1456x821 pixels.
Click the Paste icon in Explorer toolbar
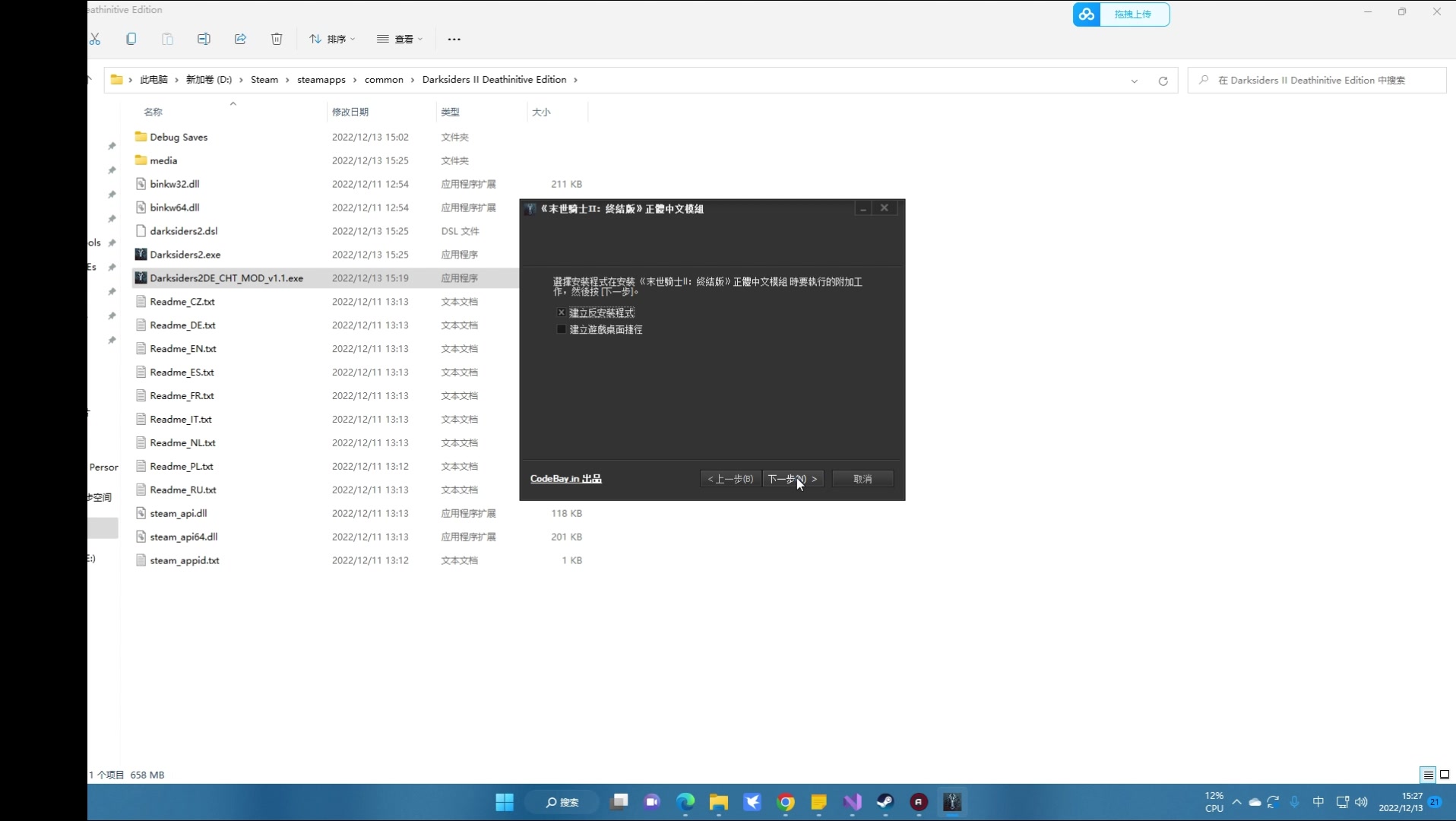click(x=167, y=39)
